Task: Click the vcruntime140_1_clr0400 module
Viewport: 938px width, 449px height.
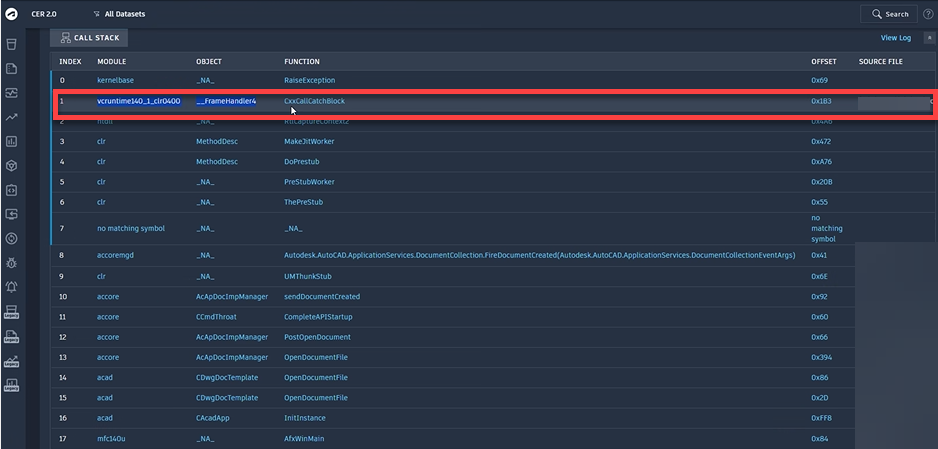Action: pos(139,101)
